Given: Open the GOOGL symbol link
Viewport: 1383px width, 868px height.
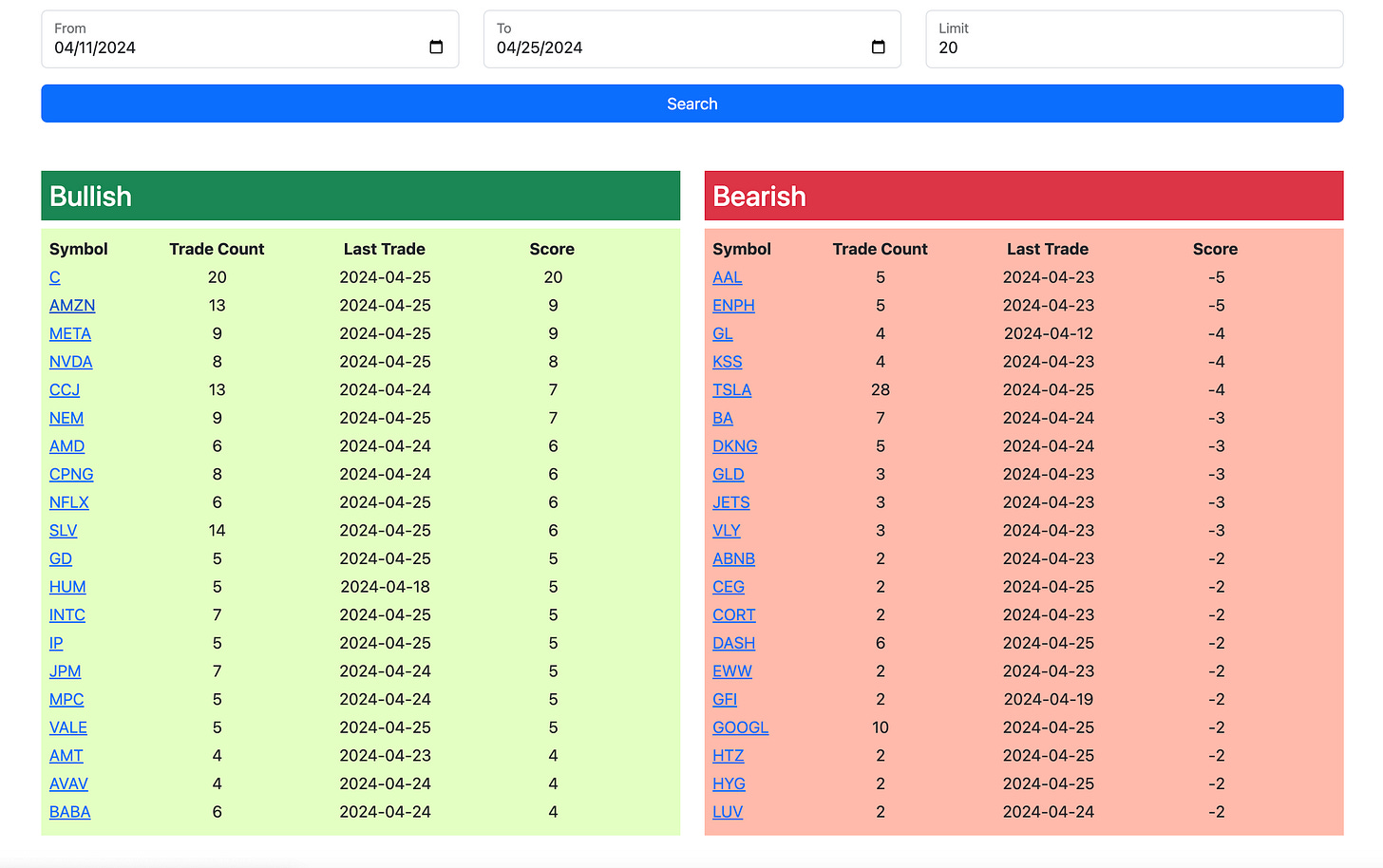Looking at the screenshot, I should [x=741, y=727].
